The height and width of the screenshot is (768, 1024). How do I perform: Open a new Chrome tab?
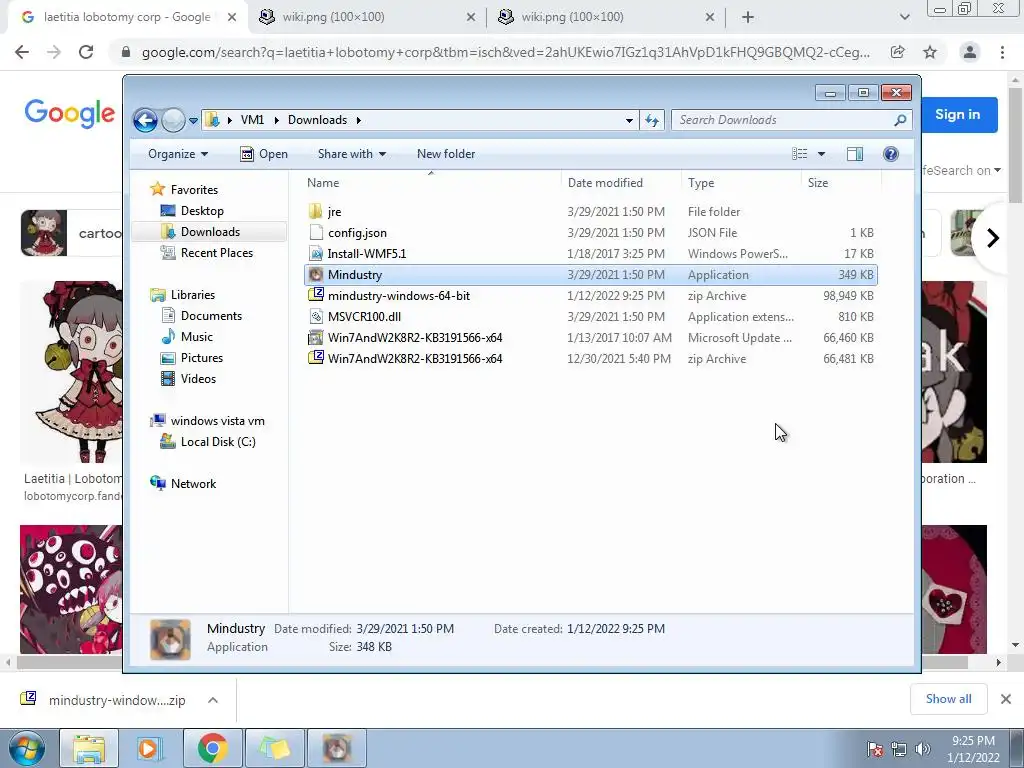pyautogui.click(x=748, y=18)
